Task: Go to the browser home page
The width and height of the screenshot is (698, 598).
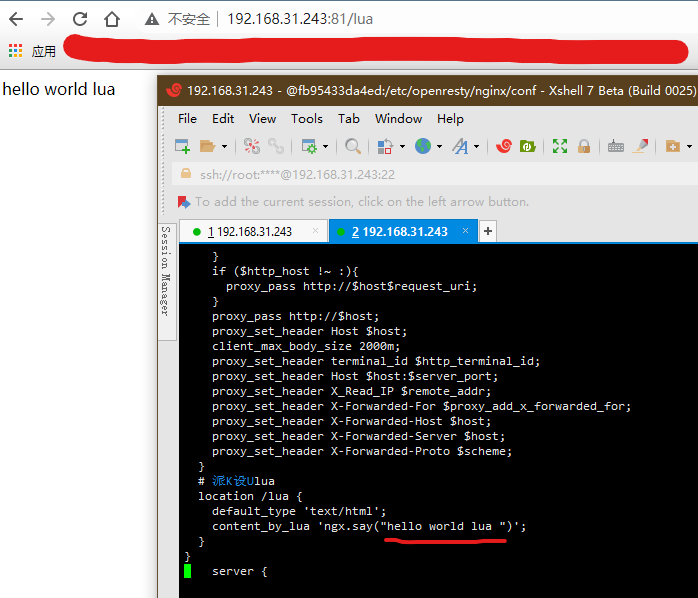Action: (x=112, y=19)
